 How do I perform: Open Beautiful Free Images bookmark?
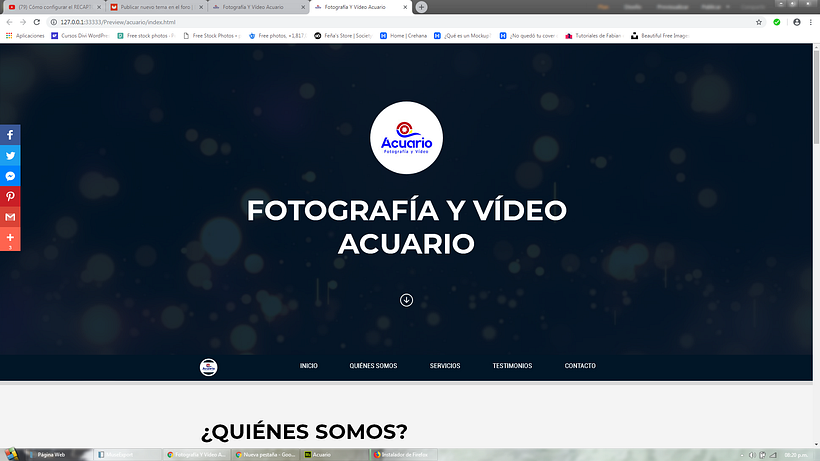[x=659, y=36]
